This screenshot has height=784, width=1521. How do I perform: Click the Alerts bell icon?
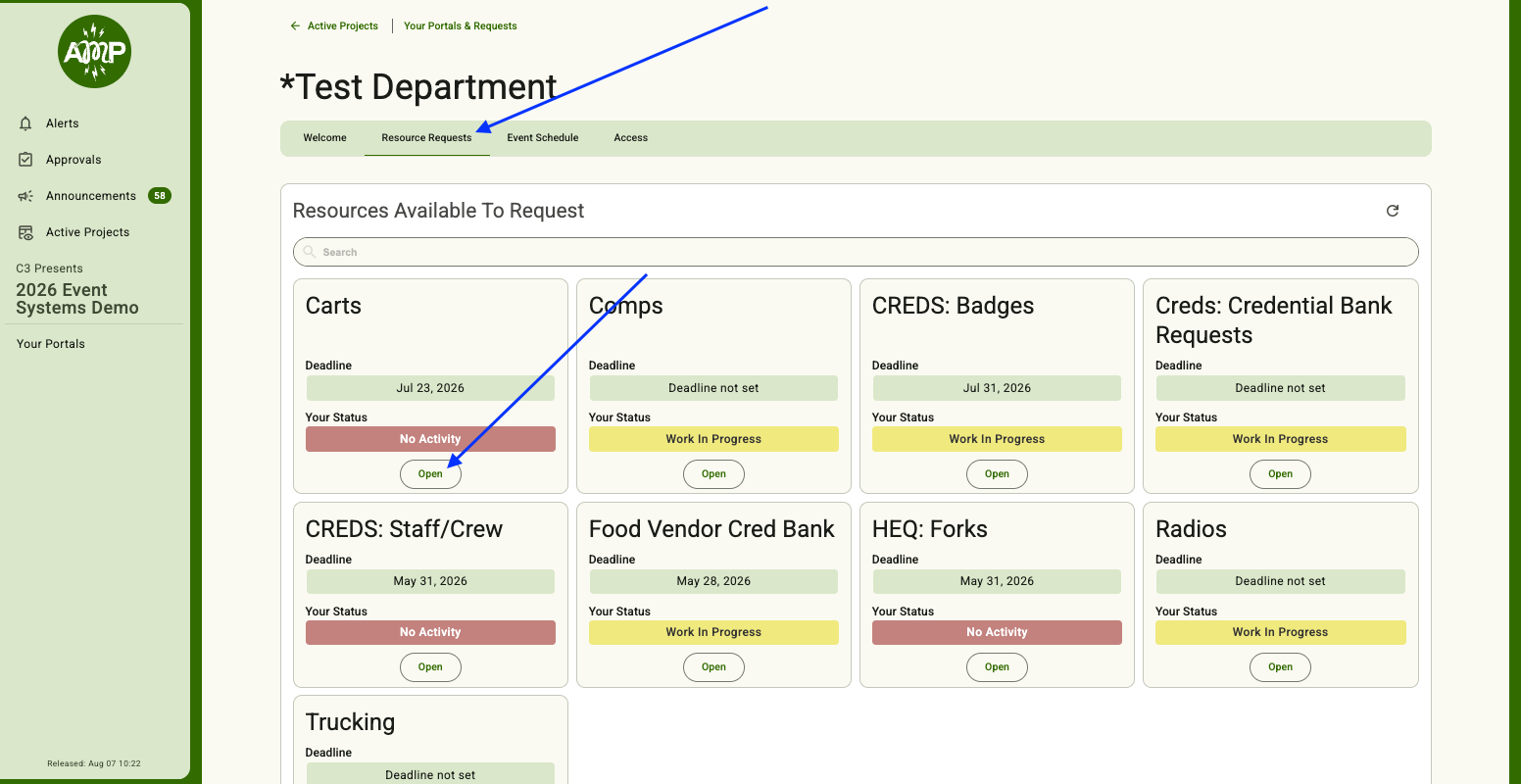26,123
